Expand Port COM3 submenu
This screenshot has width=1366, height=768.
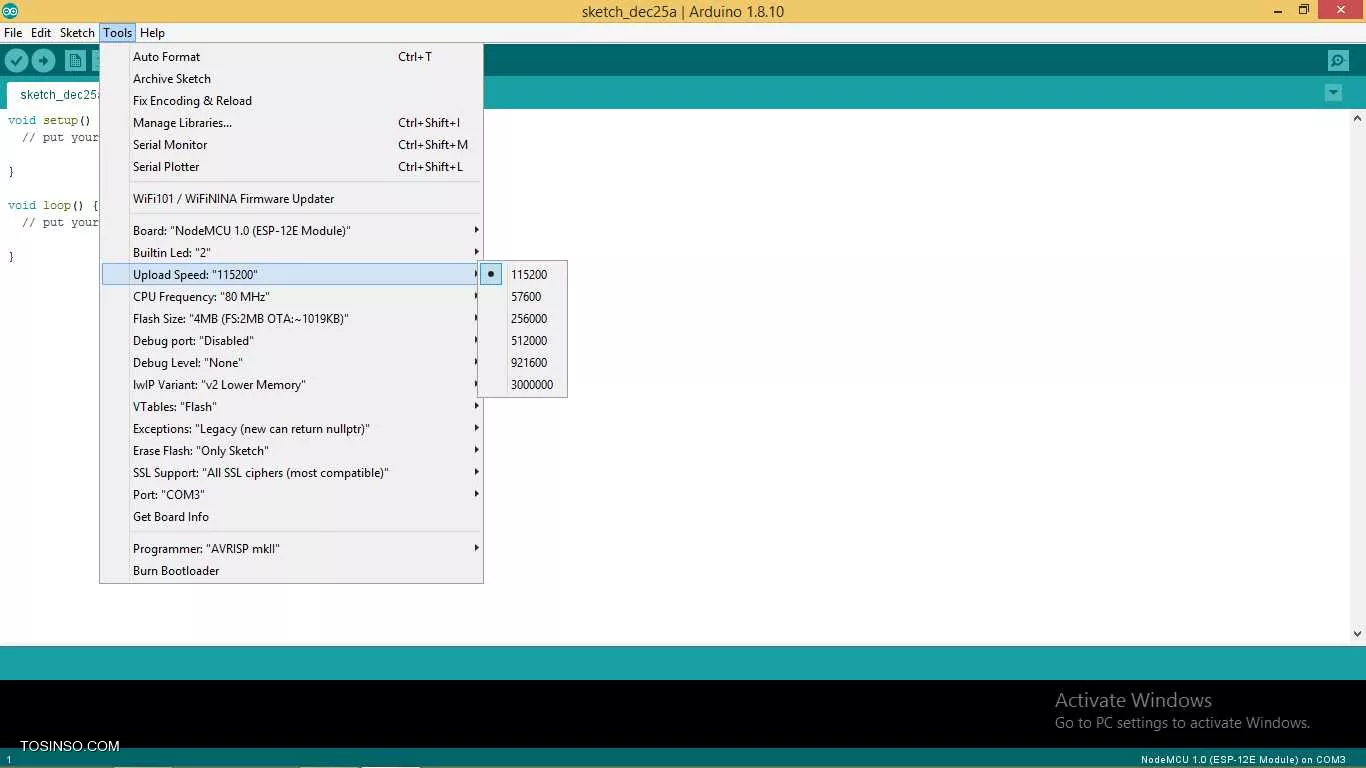(292, 495)
